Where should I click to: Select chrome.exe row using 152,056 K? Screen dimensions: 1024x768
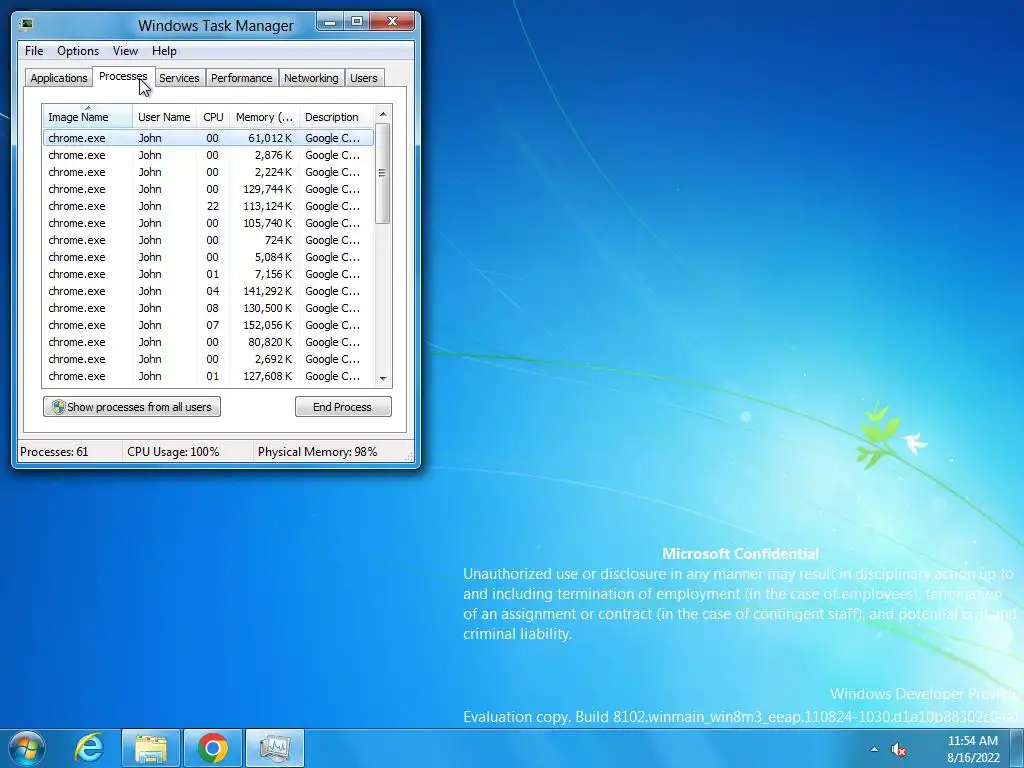point(208,325)
